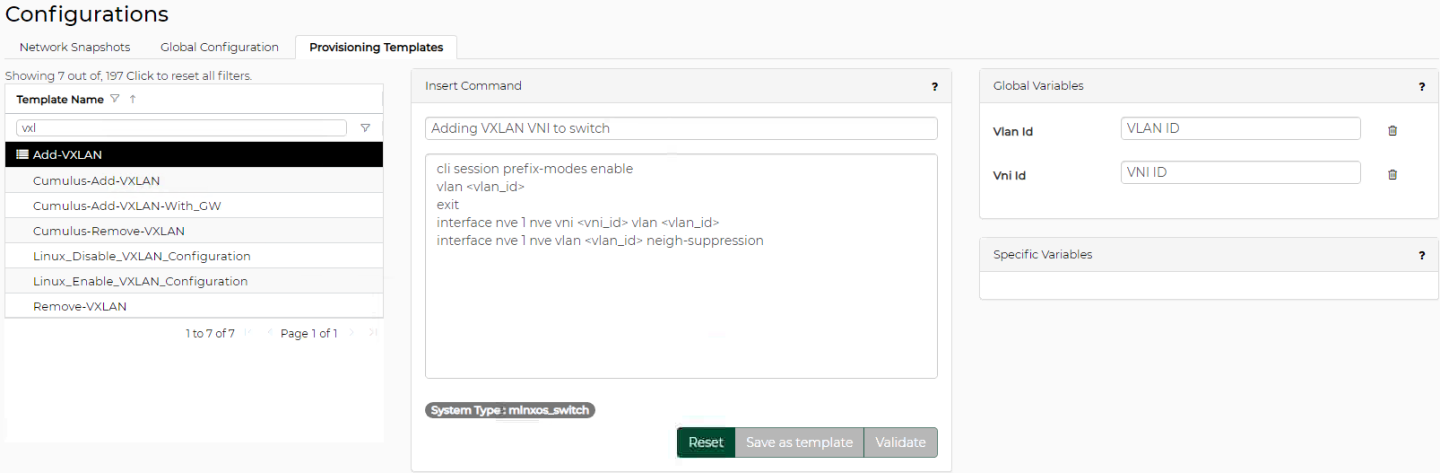Click the Validate button
This screenshot has height=473, width=1440.
point(900,442)
